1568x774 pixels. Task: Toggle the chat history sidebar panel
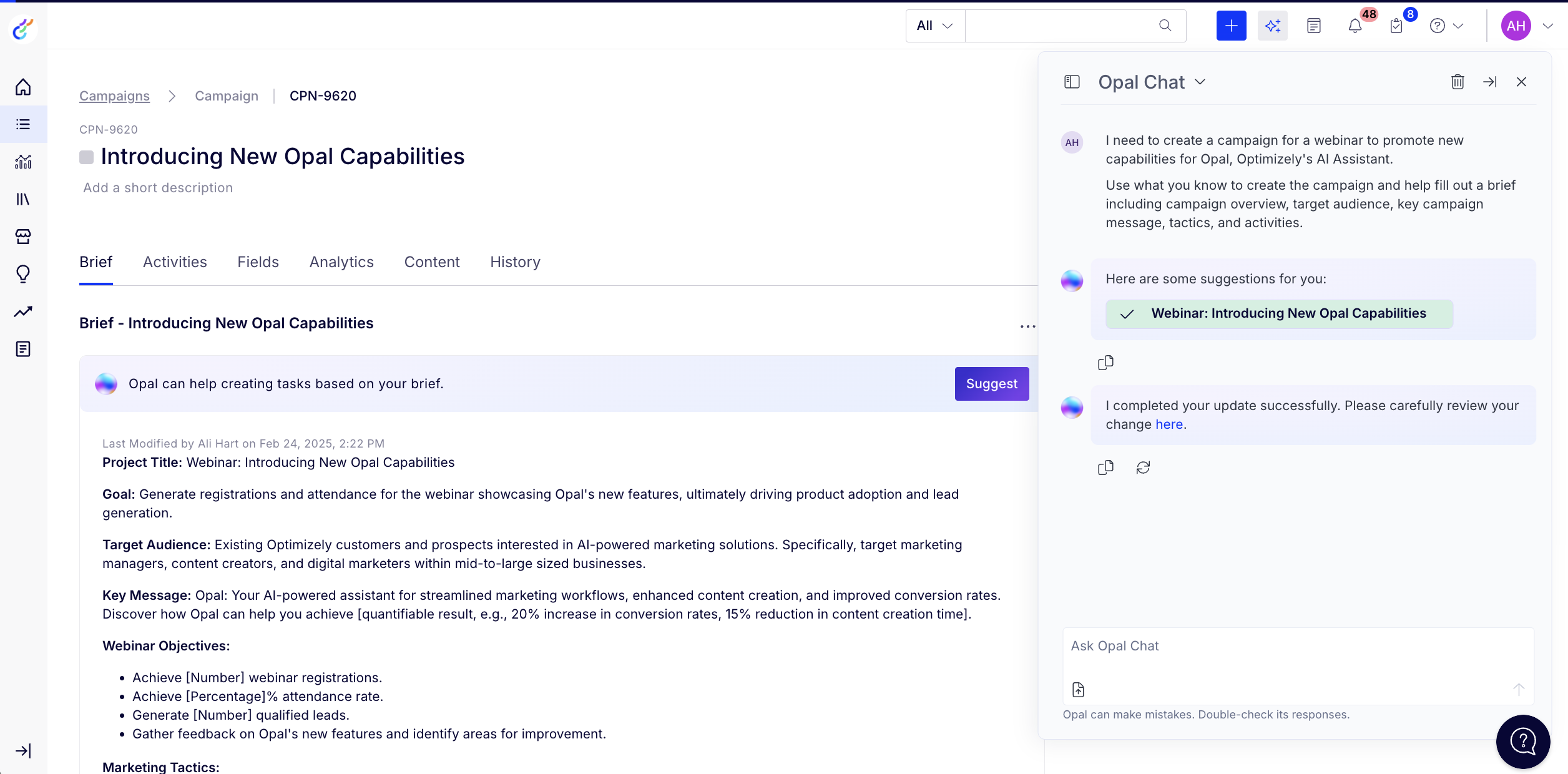coord(1072,82)
